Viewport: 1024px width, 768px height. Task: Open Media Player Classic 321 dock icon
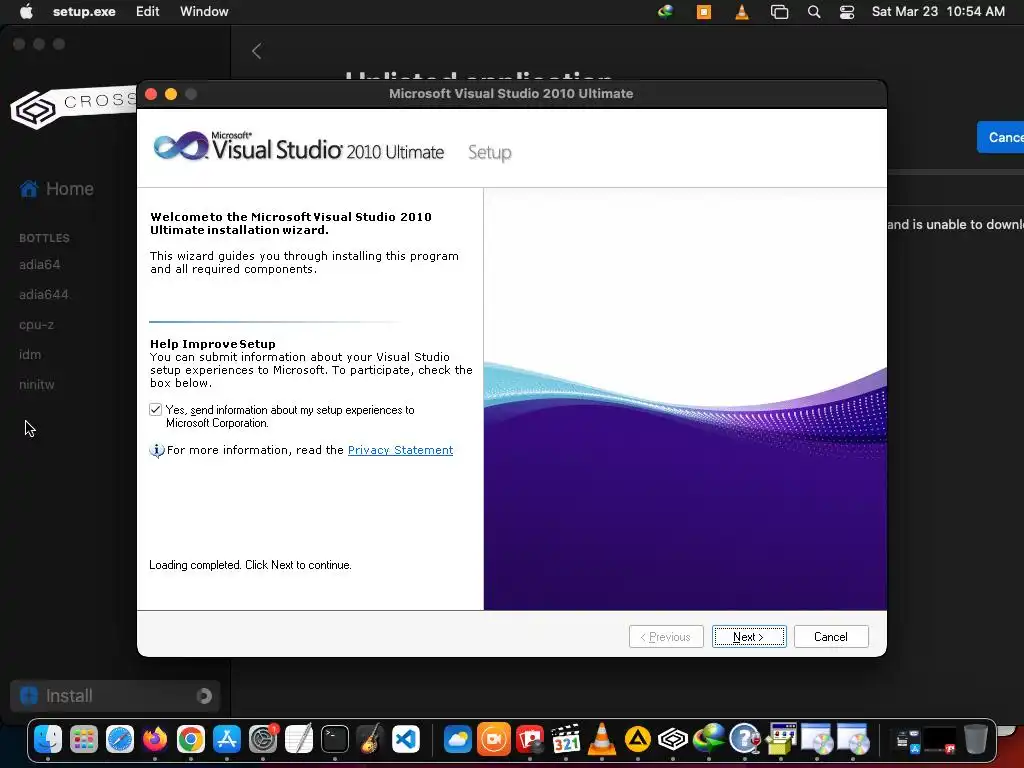566,740
